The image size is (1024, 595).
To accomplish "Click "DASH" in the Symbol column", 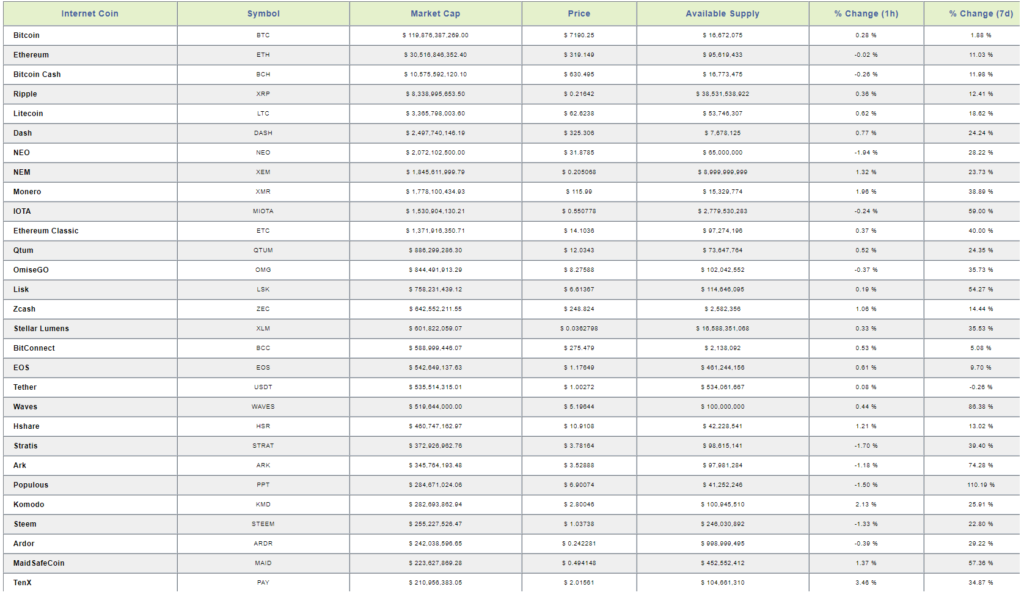I will pyautogui.click(x=263, y=133).
